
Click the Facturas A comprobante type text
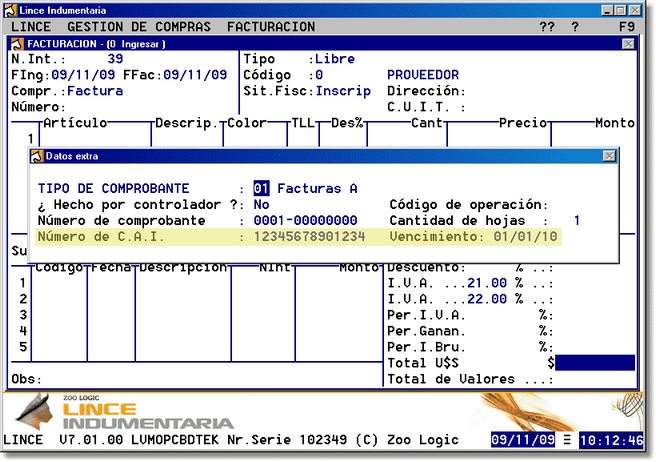pos(317,188)
